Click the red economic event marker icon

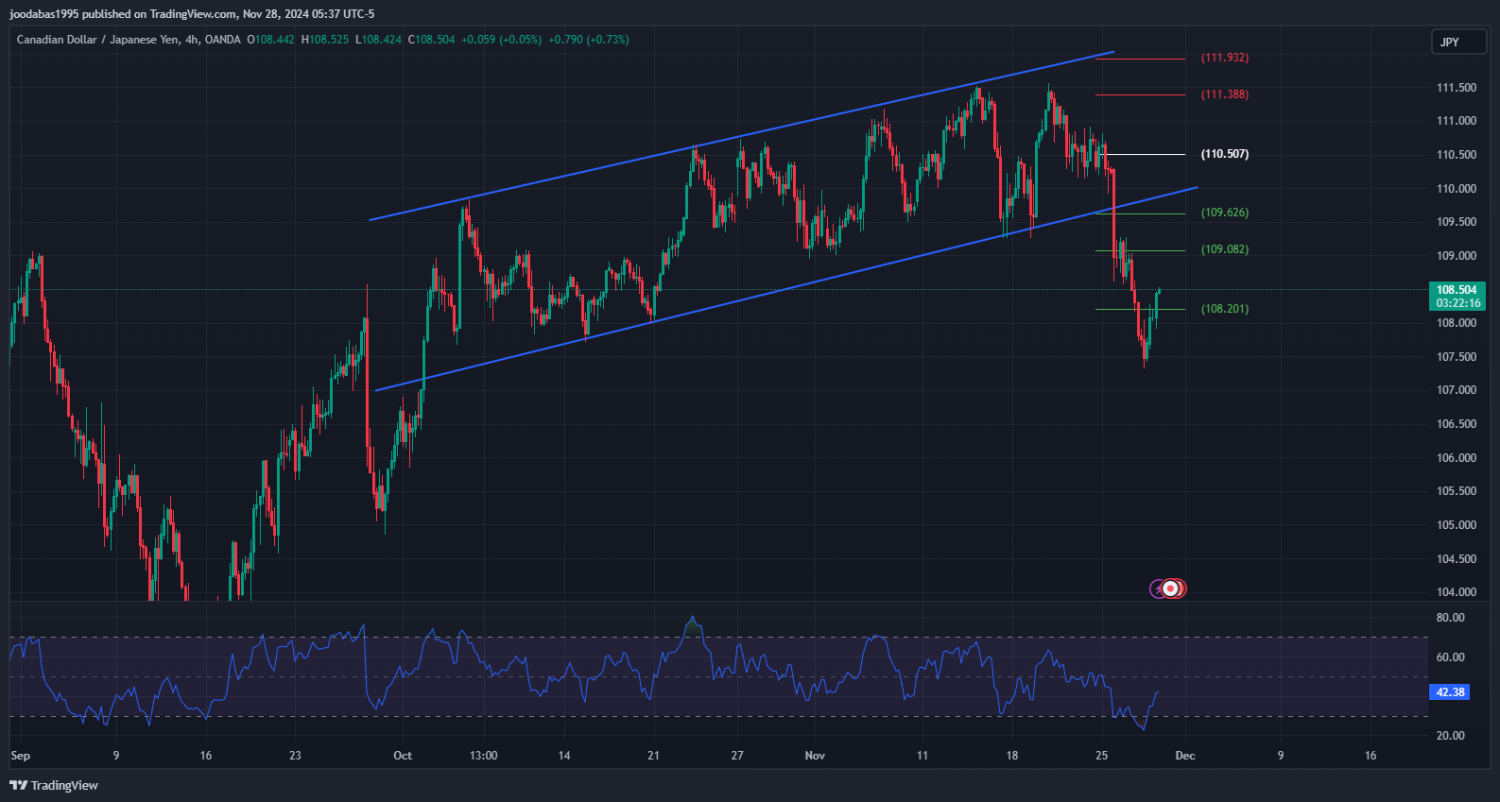pyautogui.click(x=1172, y=589)
